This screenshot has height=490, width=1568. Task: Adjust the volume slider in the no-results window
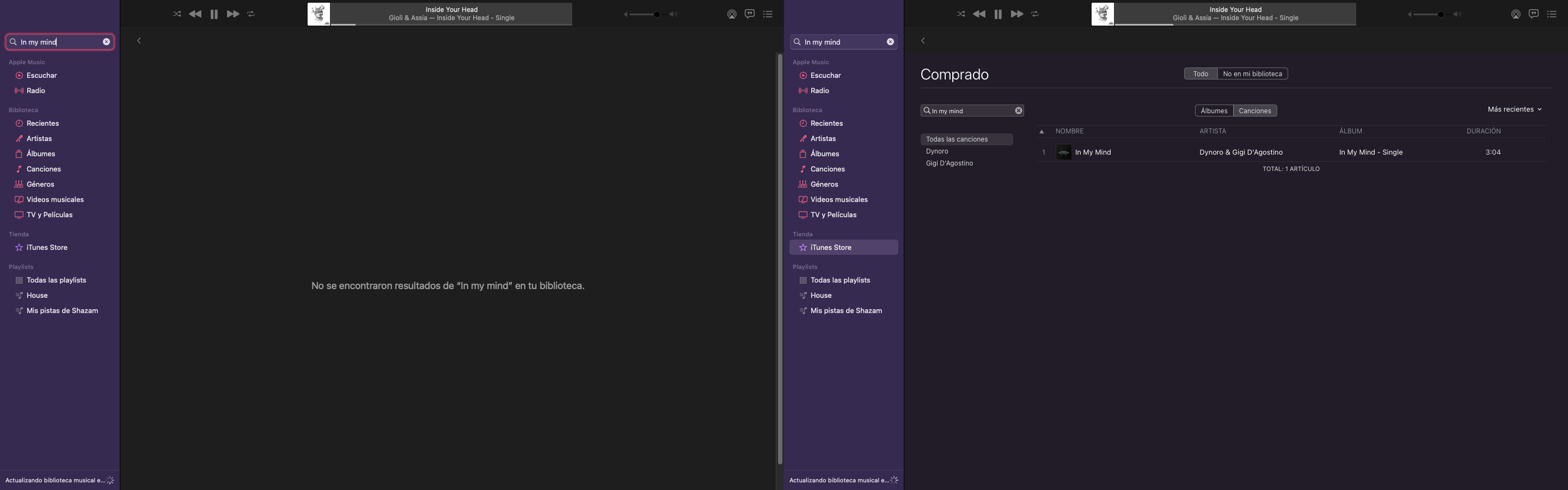pyautogui.click(x=649, y=14)
